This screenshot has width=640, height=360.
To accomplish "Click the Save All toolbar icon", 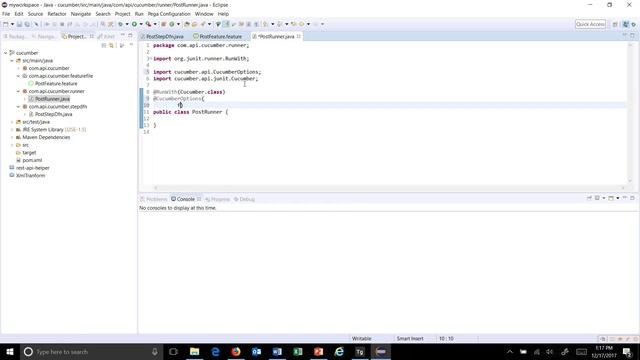I will point(27,24).
